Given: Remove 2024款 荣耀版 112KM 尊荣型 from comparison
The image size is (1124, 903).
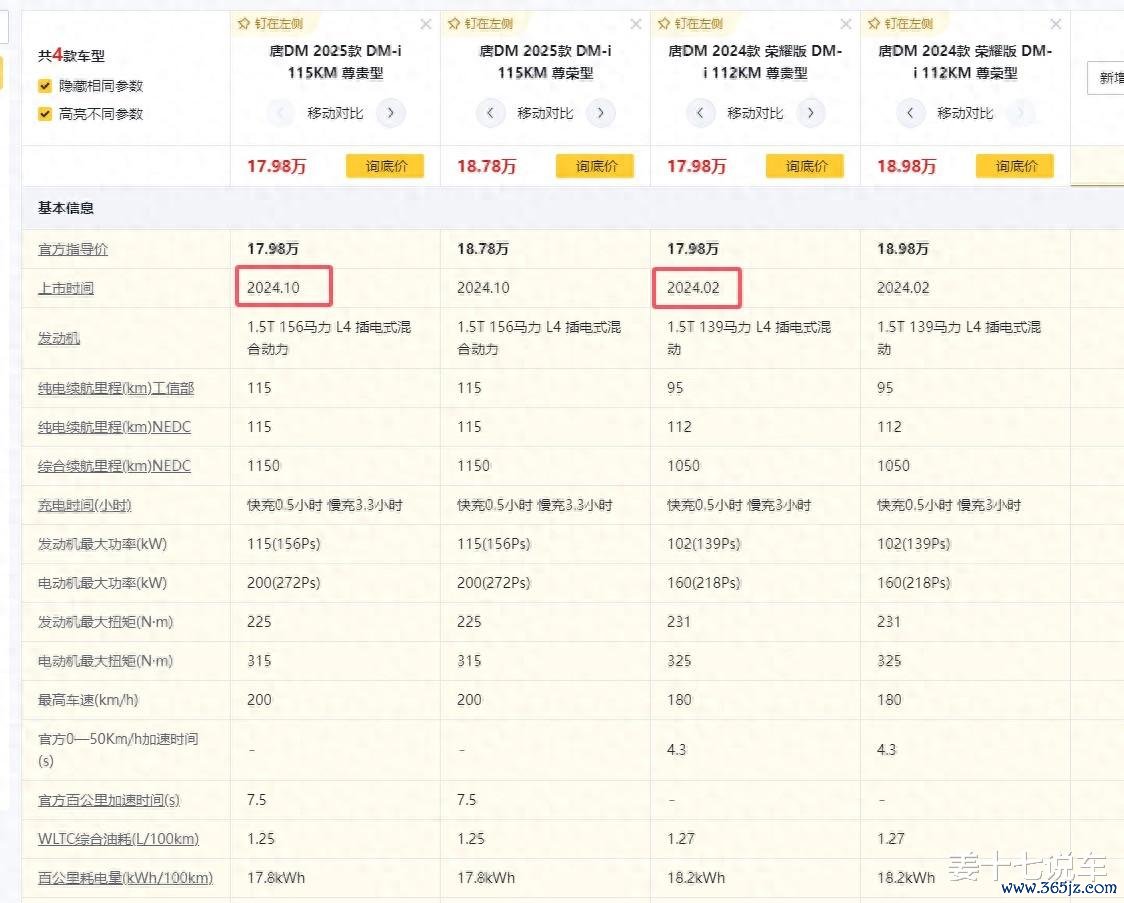Looking at the screenshot, I should (1056, 24).
